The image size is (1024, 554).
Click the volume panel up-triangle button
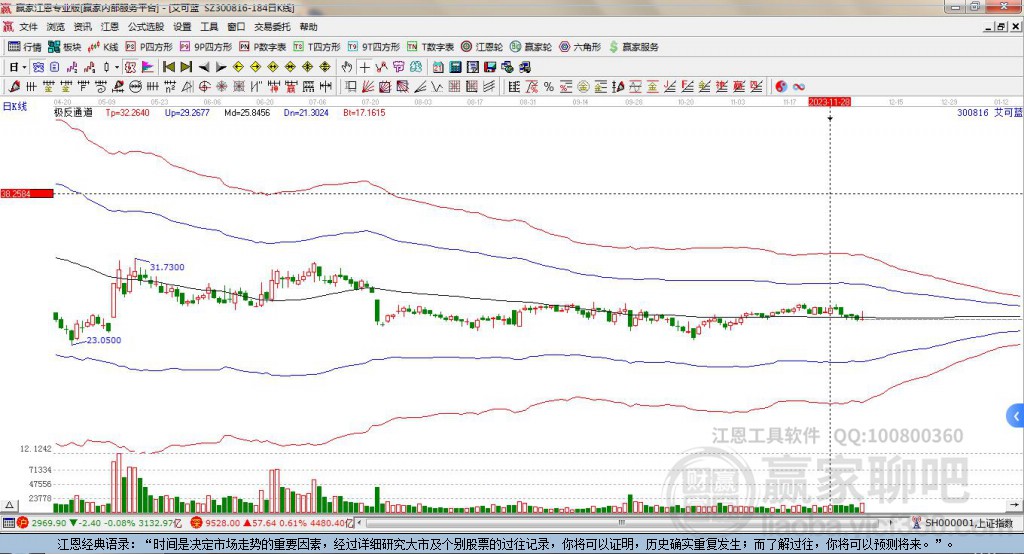tap(9, 505)
